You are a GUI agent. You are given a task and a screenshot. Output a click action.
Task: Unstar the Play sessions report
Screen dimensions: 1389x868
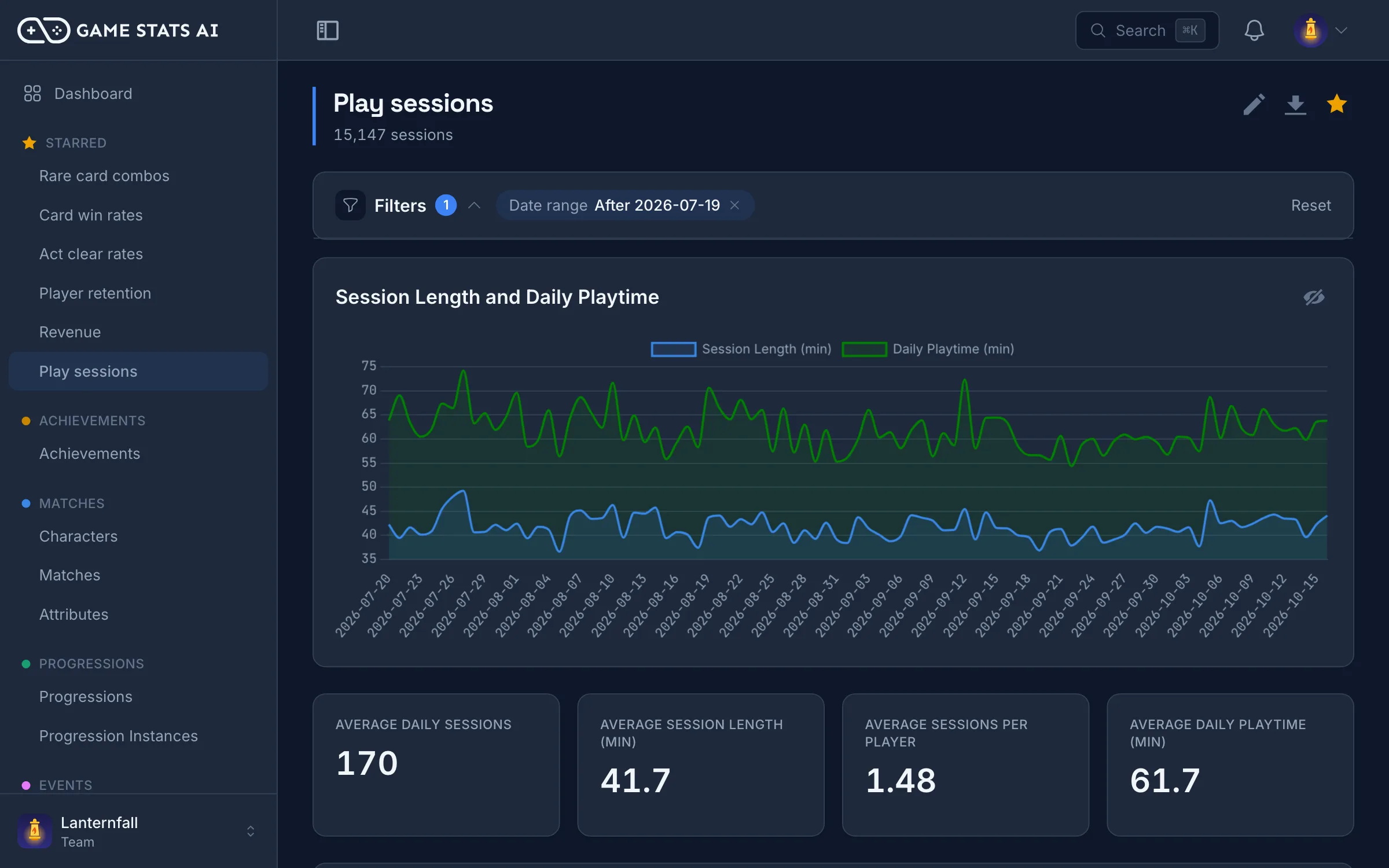(1337, 104)
